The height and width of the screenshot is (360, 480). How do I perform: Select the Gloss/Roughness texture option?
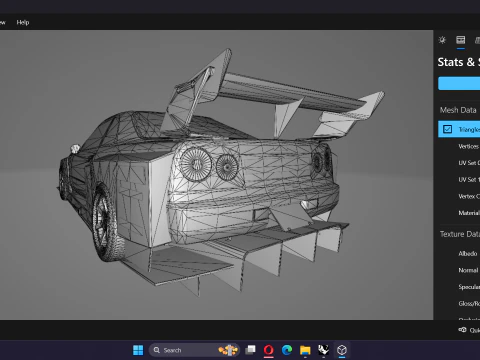(469, 304)
